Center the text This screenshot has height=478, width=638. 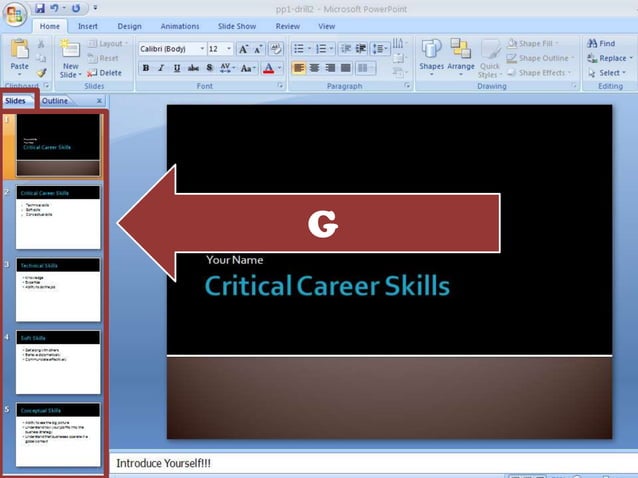(314, 68)
